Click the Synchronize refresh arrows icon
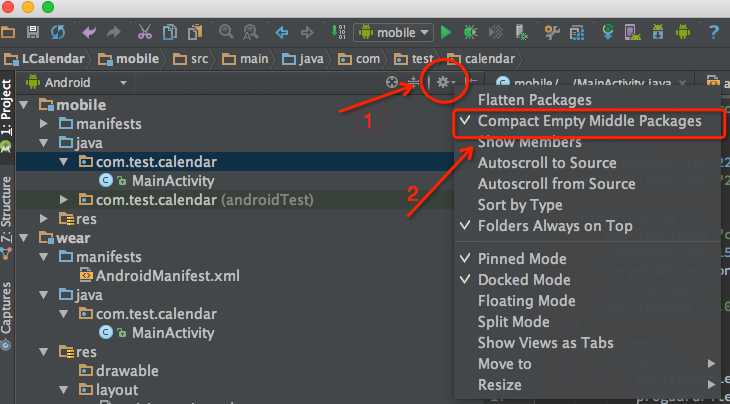The image size is (730, 404). [x=58, y=32]
